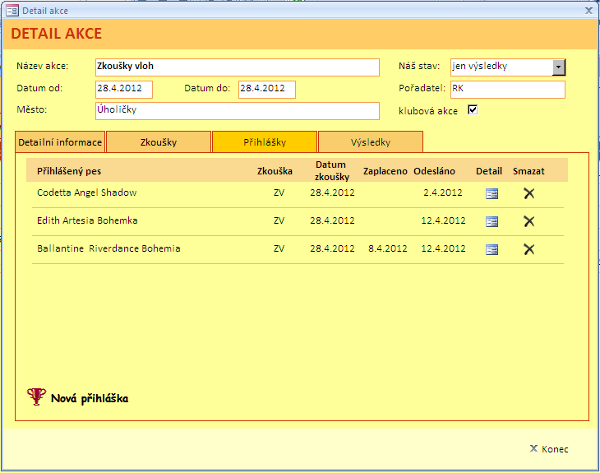
Task: Focus the Název akce field
Action: pos(237,67)
